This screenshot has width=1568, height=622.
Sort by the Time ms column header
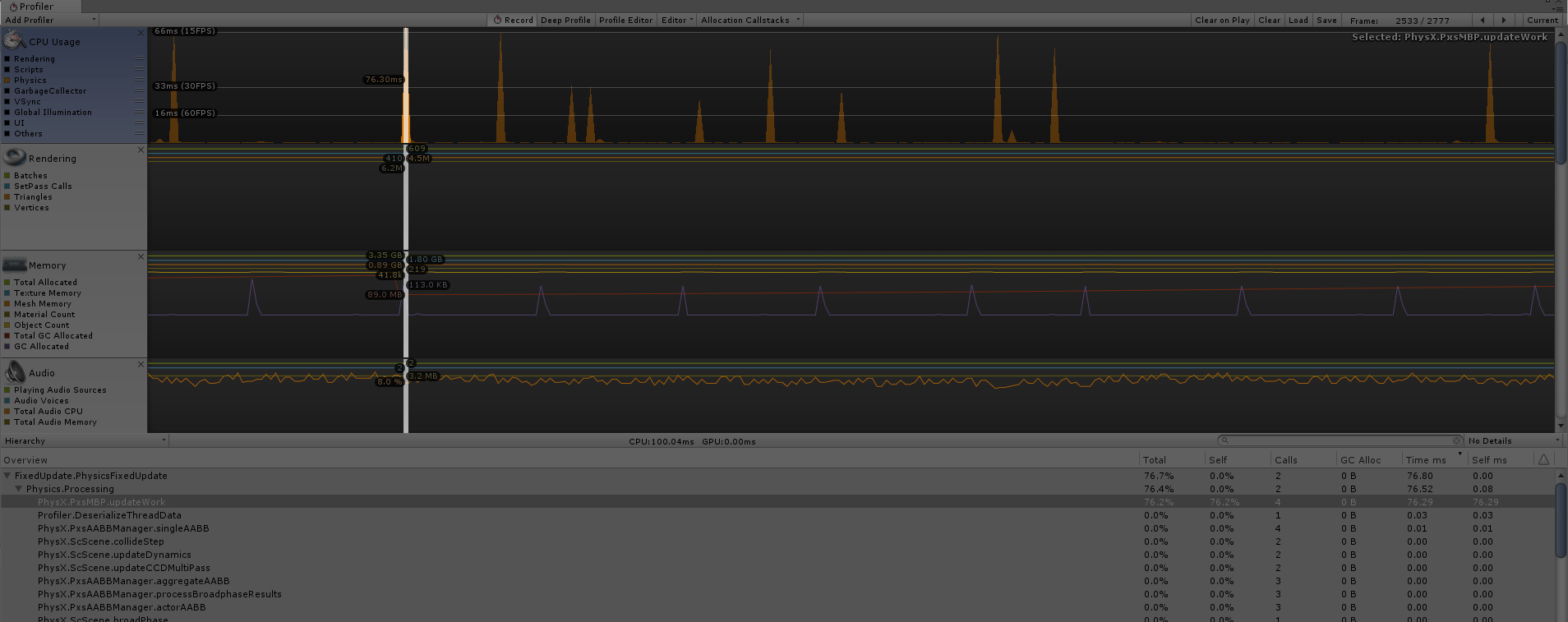click(1434, 459)
